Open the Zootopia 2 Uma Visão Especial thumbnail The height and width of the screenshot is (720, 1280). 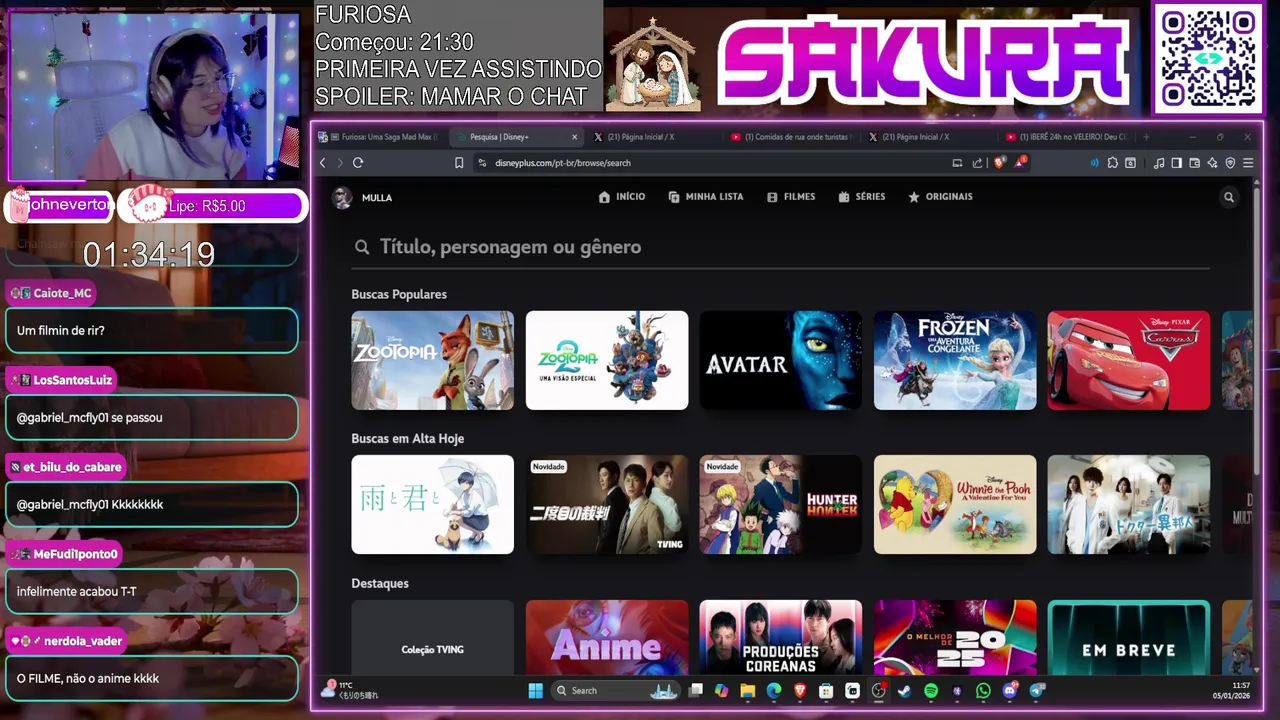point(607,360)
